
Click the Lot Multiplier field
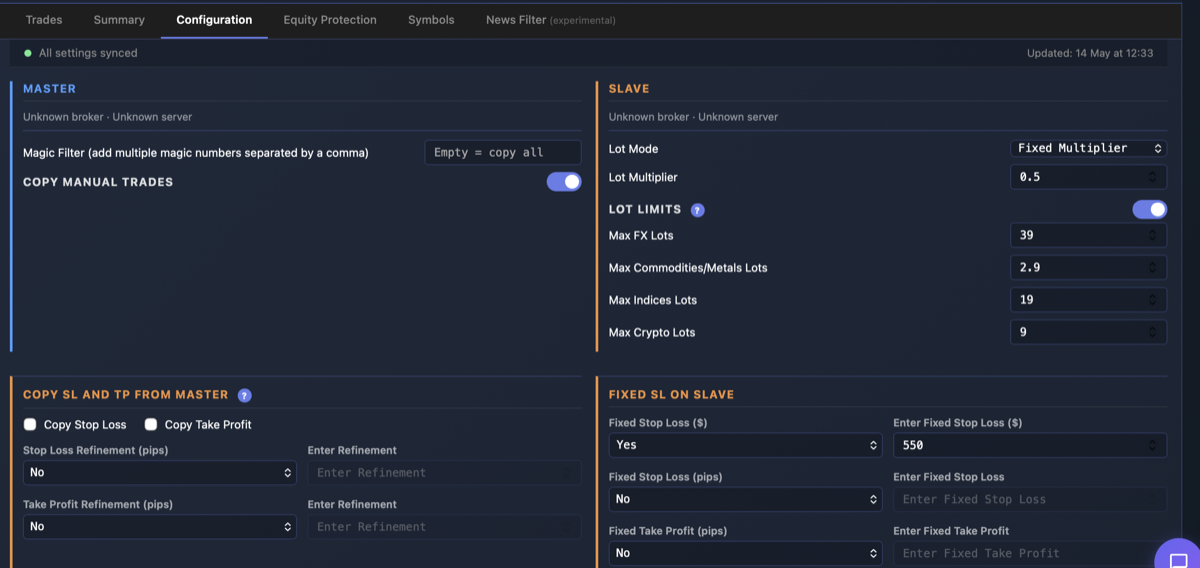(1088, 177)
